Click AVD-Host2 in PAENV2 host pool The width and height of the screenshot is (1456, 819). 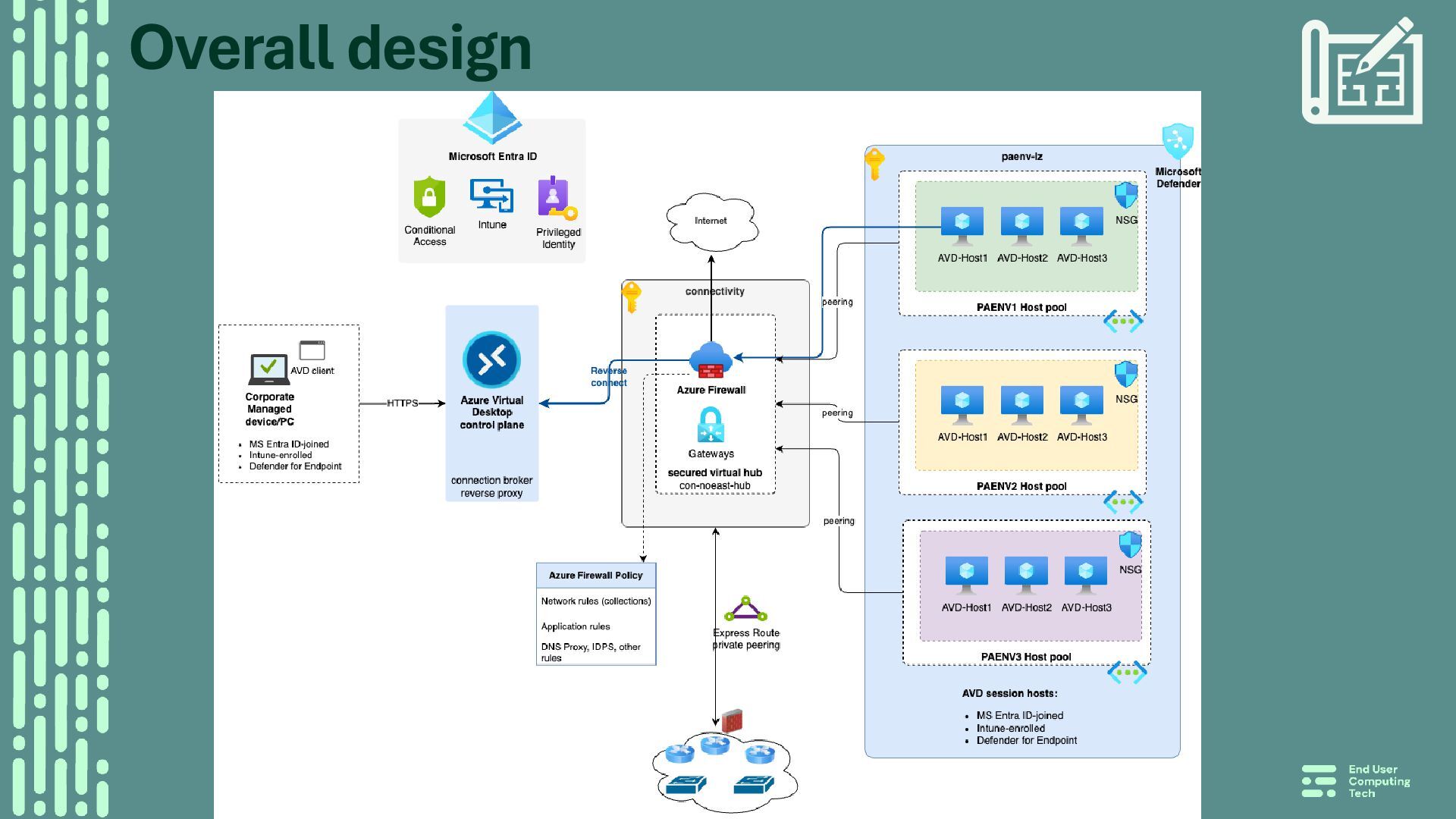[x=1021, y=404]
